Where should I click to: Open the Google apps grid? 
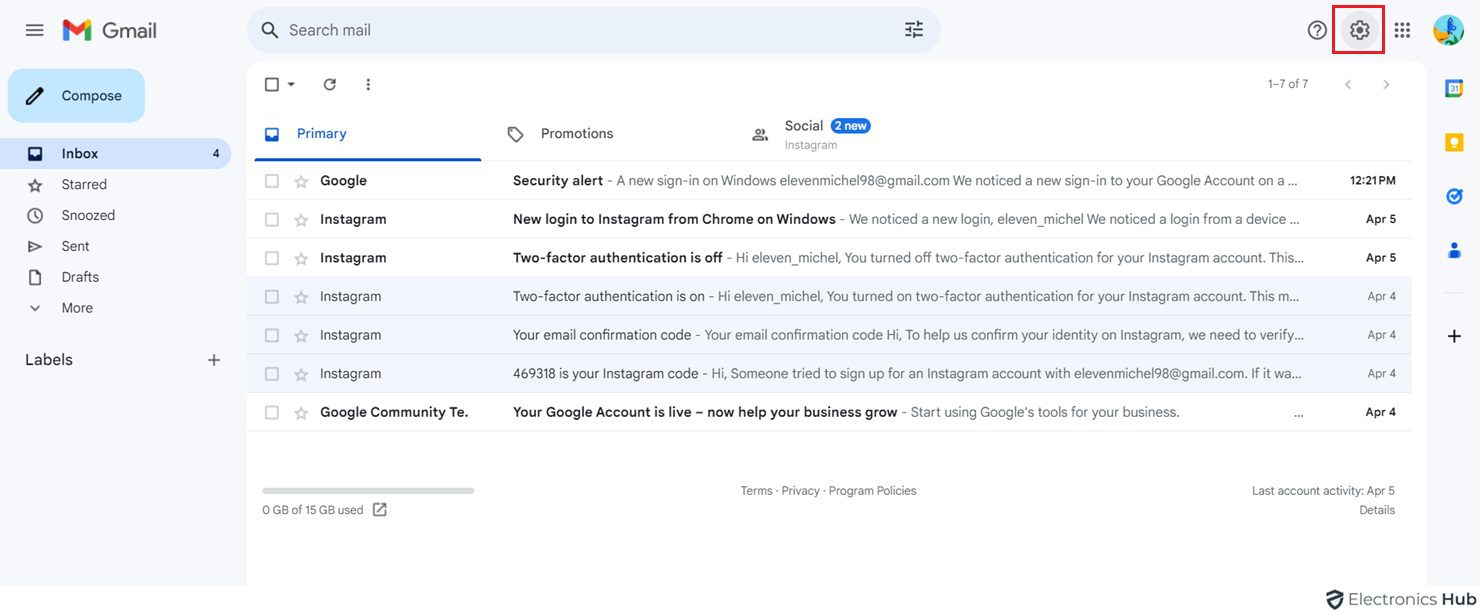1402,29
